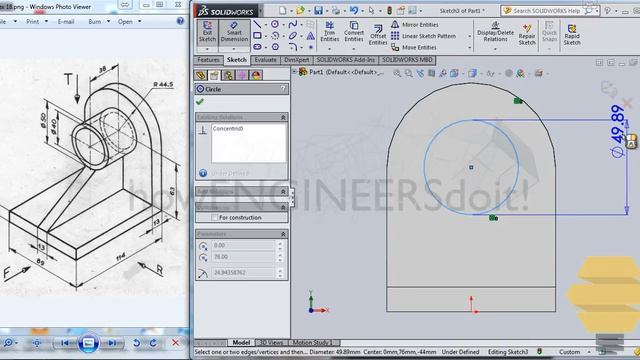Select the Ellipse sketch tool

point(293,36)
